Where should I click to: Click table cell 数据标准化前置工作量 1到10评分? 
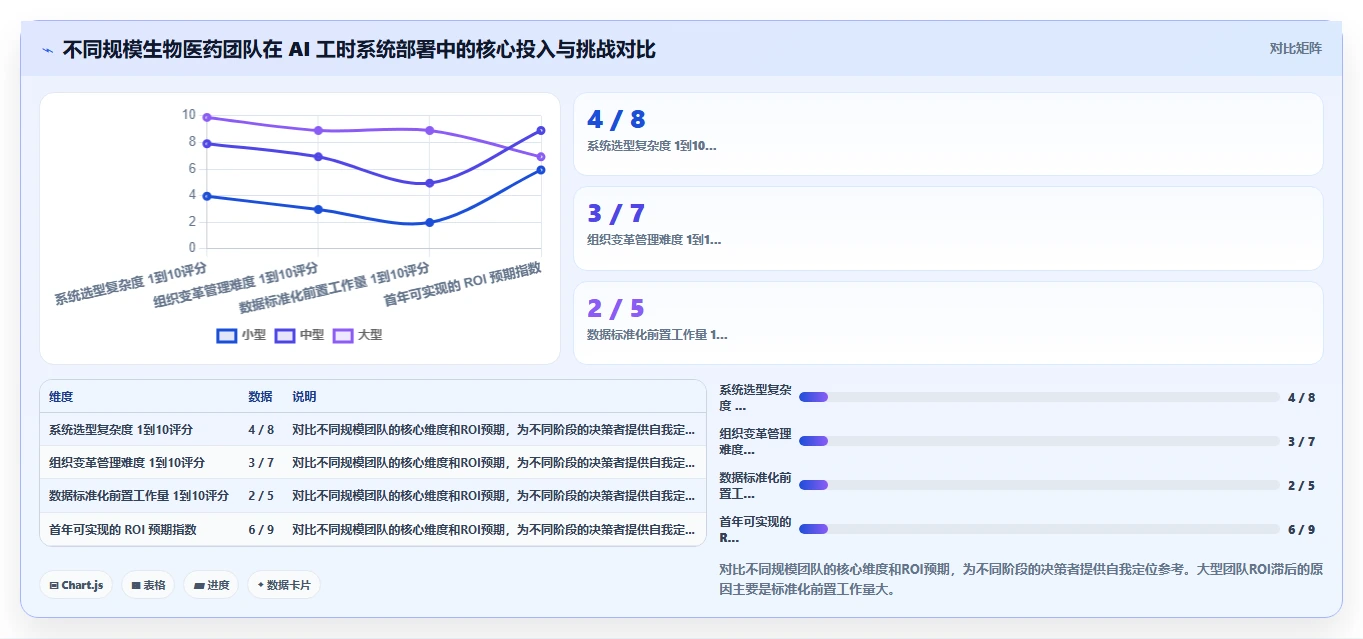click(x=139, y=496)
